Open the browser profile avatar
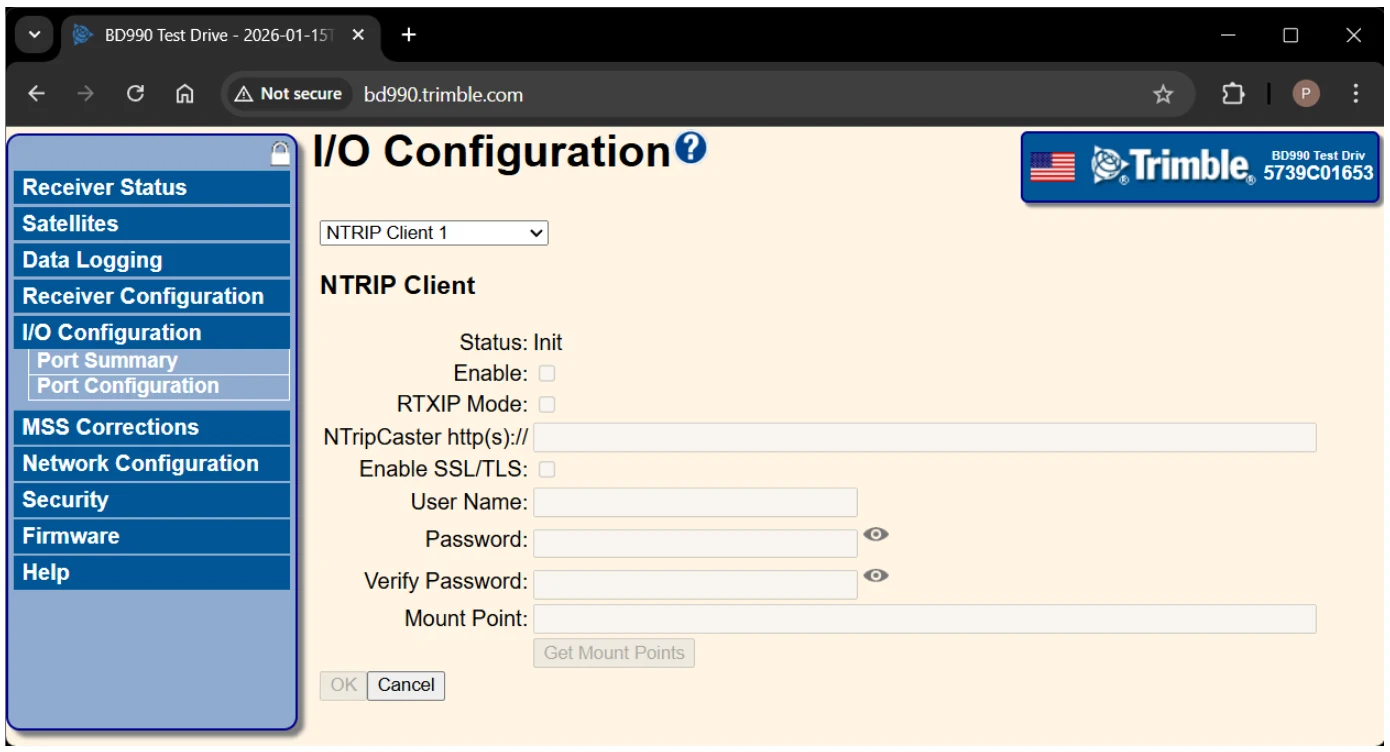 coord(1305,94)
